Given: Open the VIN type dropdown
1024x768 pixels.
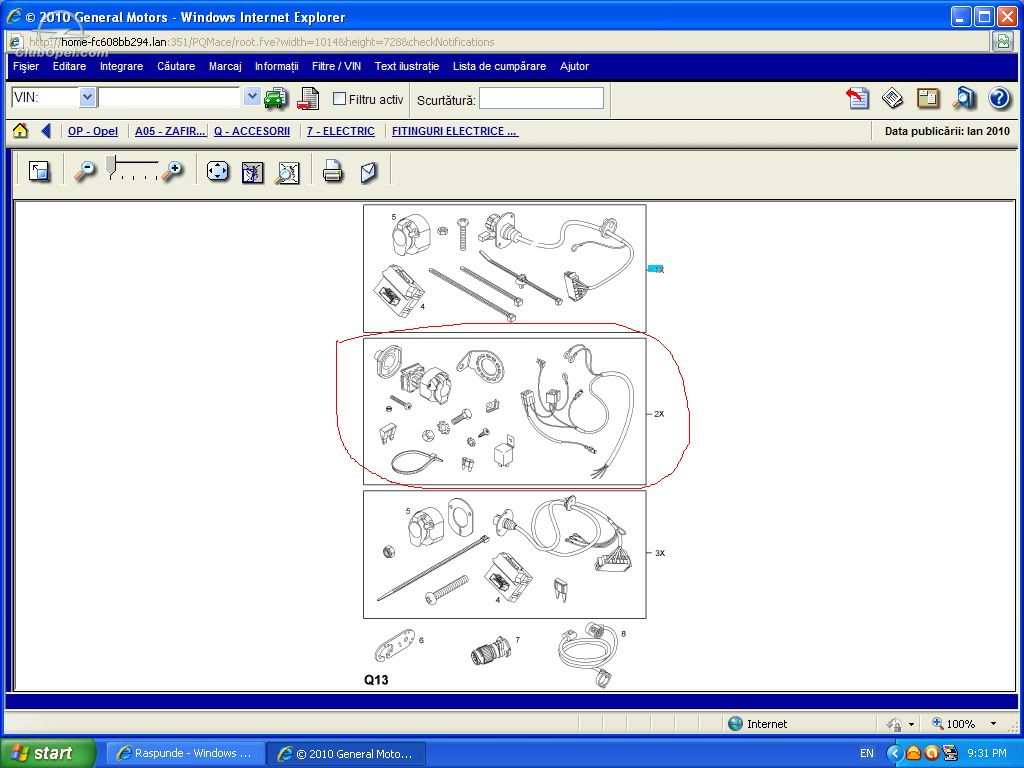Looking at the screenshot, I should coord(88,97).
